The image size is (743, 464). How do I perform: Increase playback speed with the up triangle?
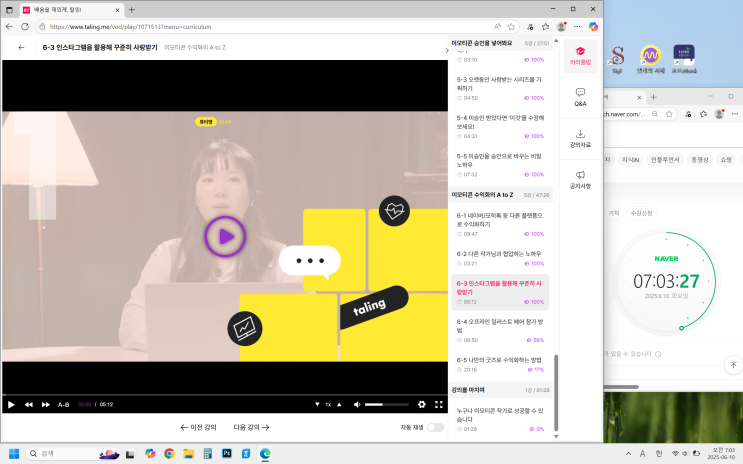pyautogui.click(x=339, y=404)
